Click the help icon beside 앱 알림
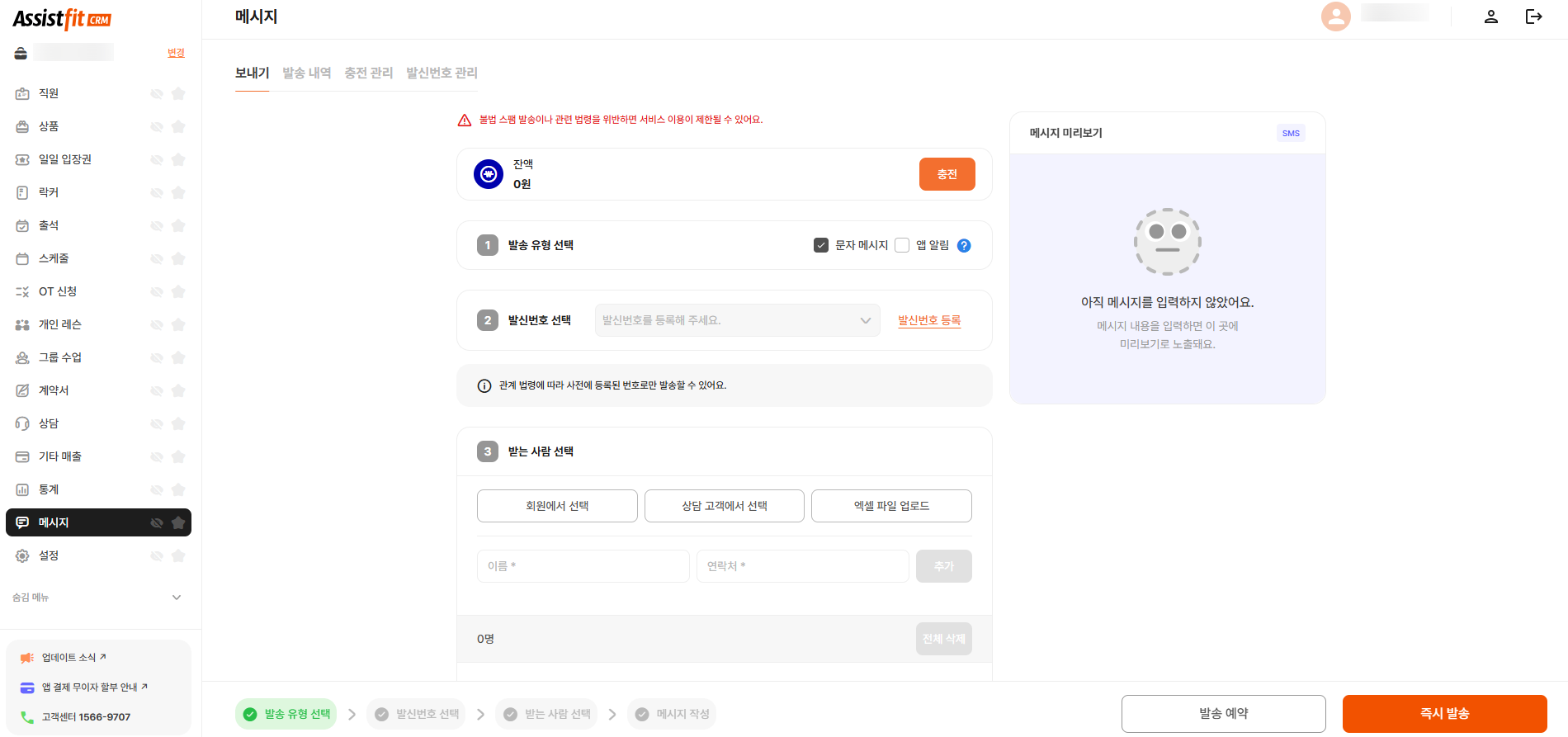This screenshot has height=737, width=1568. click(x=964, y=245)
